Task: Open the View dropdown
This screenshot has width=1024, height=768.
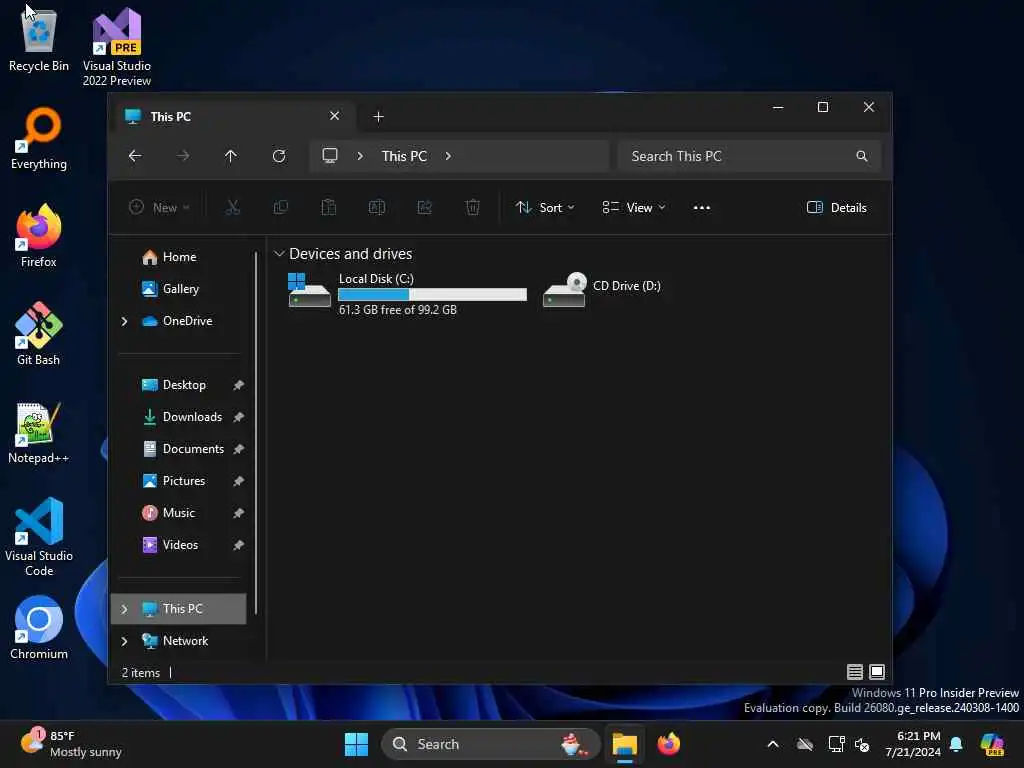Action: [633, 208]
